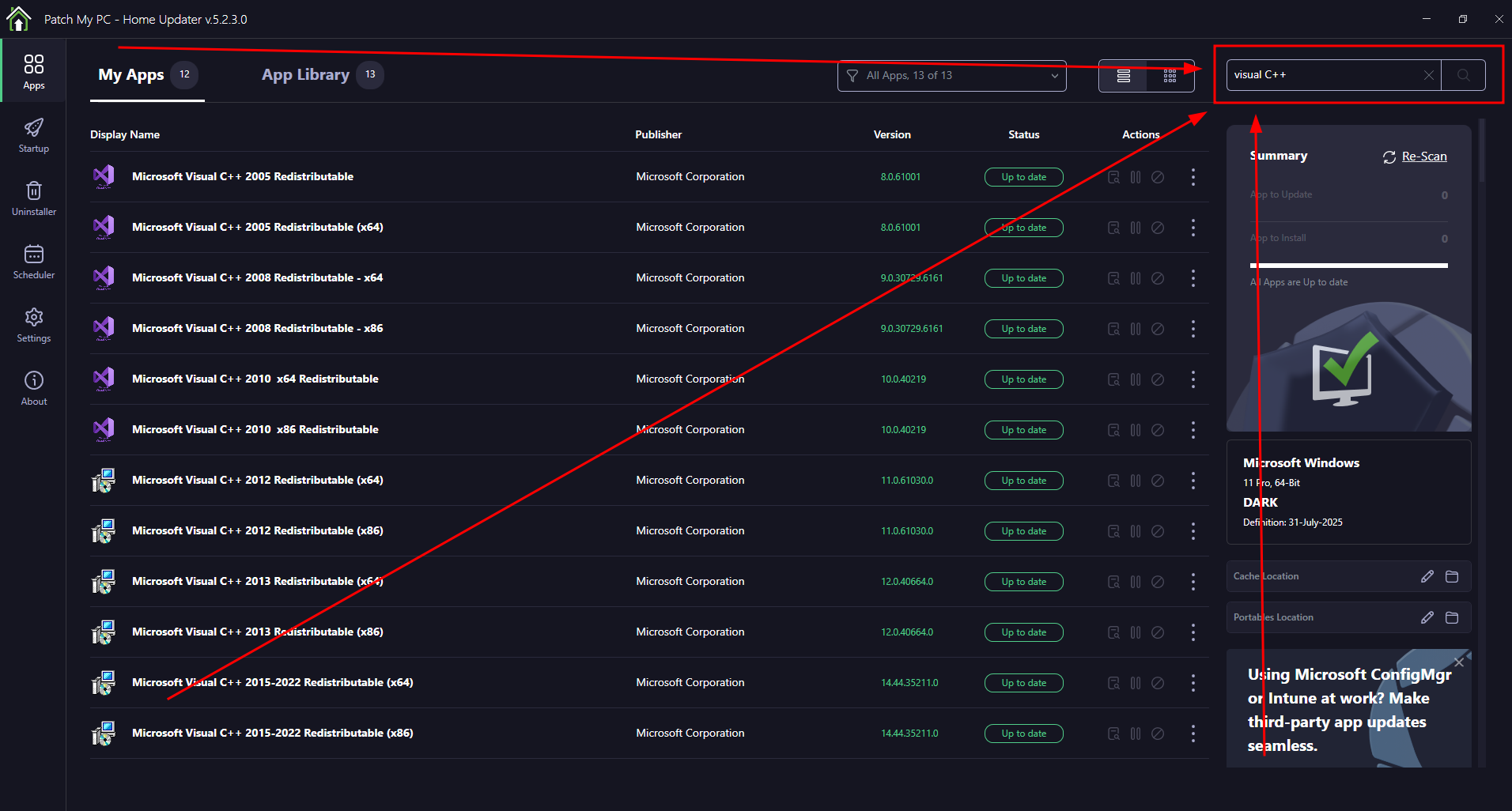Image resolution: width=1512 pixels, height=811 pixels.
Task: Click the summary update progress bar
Action: pos(1348,266)
